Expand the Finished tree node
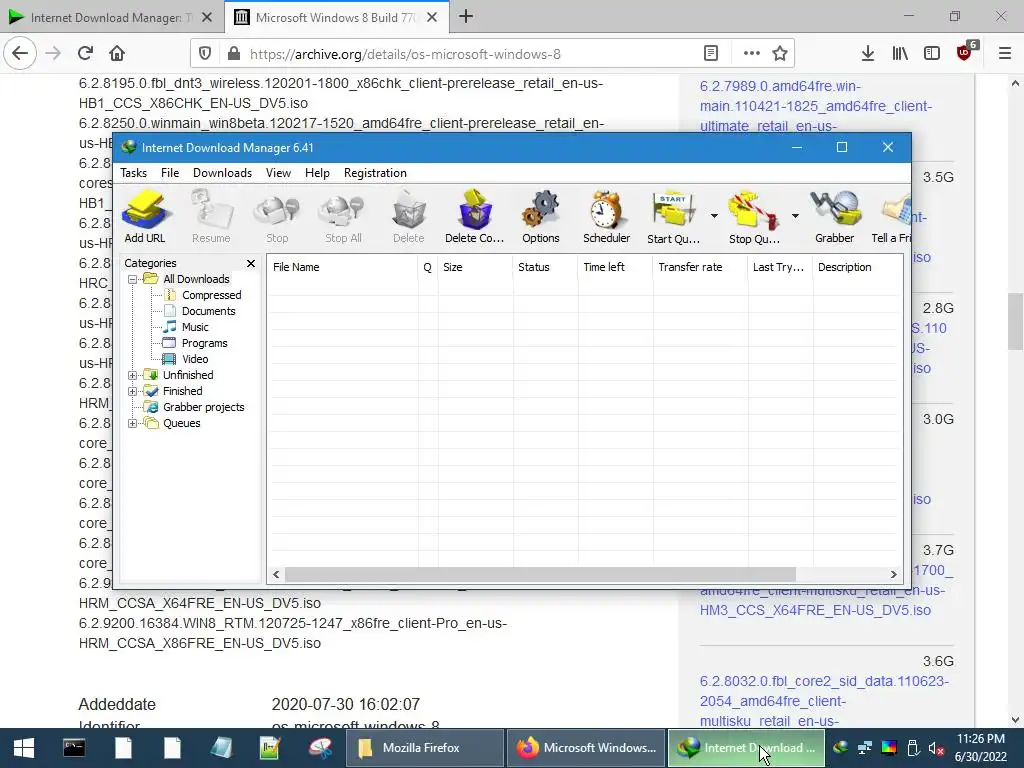Screen dimensions: 1024x768 tap(133, 391)
